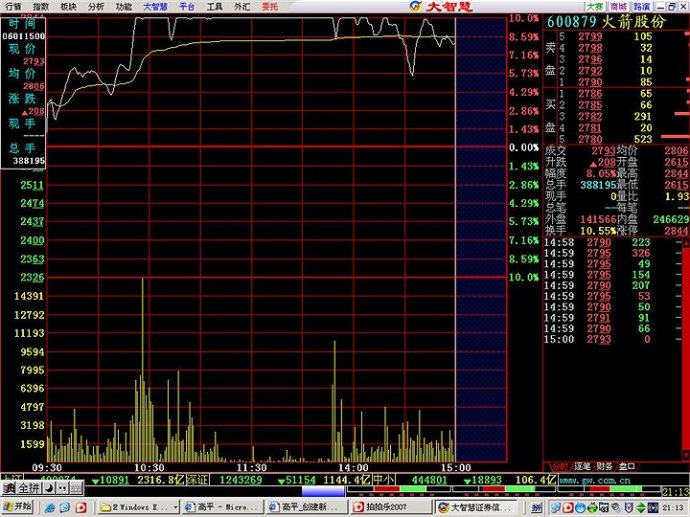Open the 分析 menu

pyautogui.click(x=95, y=6)
